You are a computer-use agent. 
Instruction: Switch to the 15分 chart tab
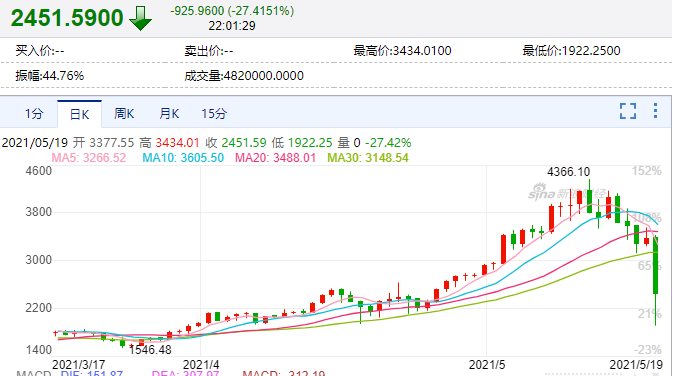214,114
